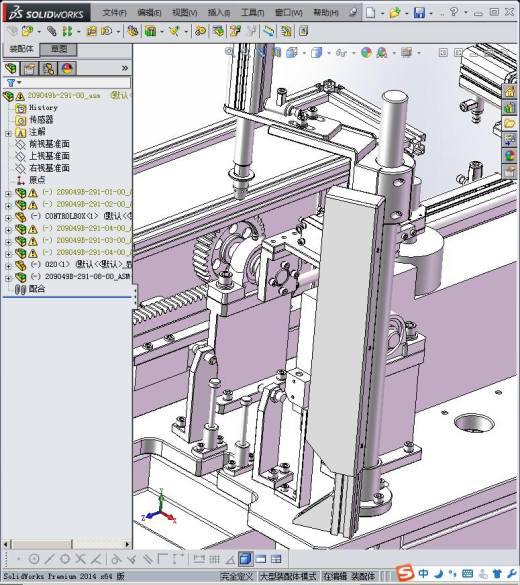Switch to the 装配体 tab

[21, 49]
